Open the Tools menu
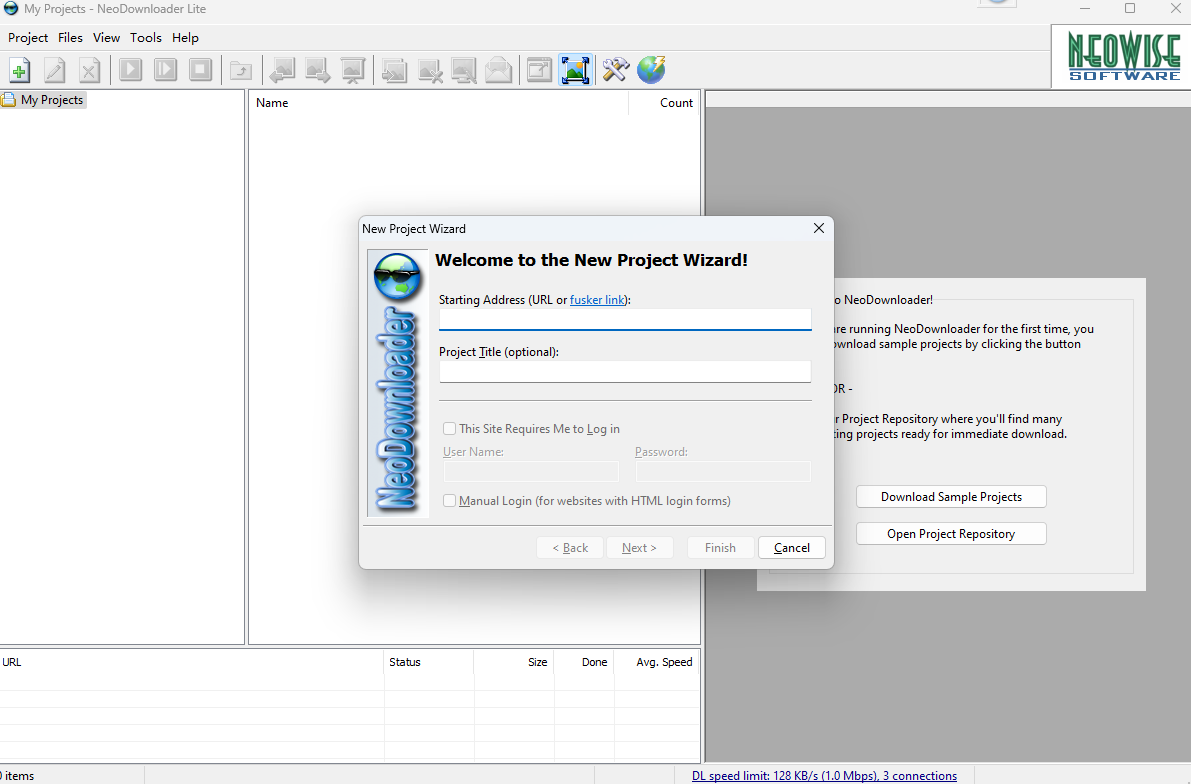Viewport: 1191px width, 784px height. pos(146,38)
